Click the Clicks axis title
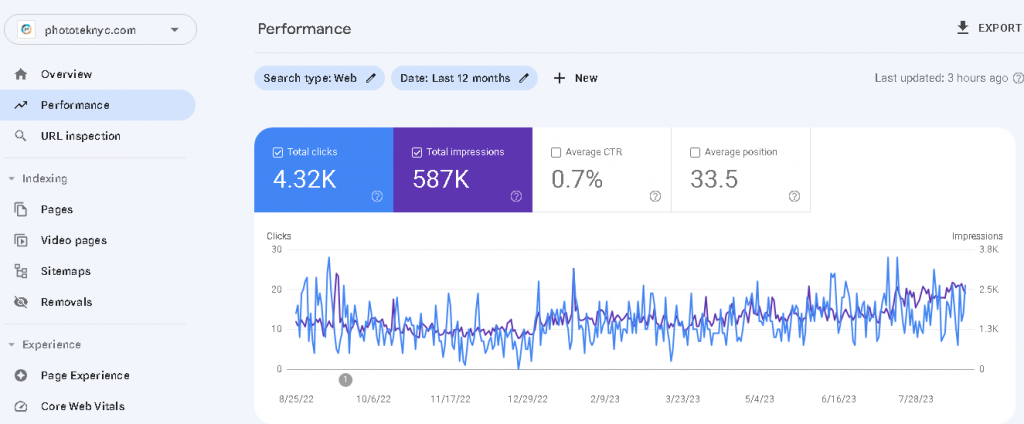1024x424 pixels. point(279,236)
